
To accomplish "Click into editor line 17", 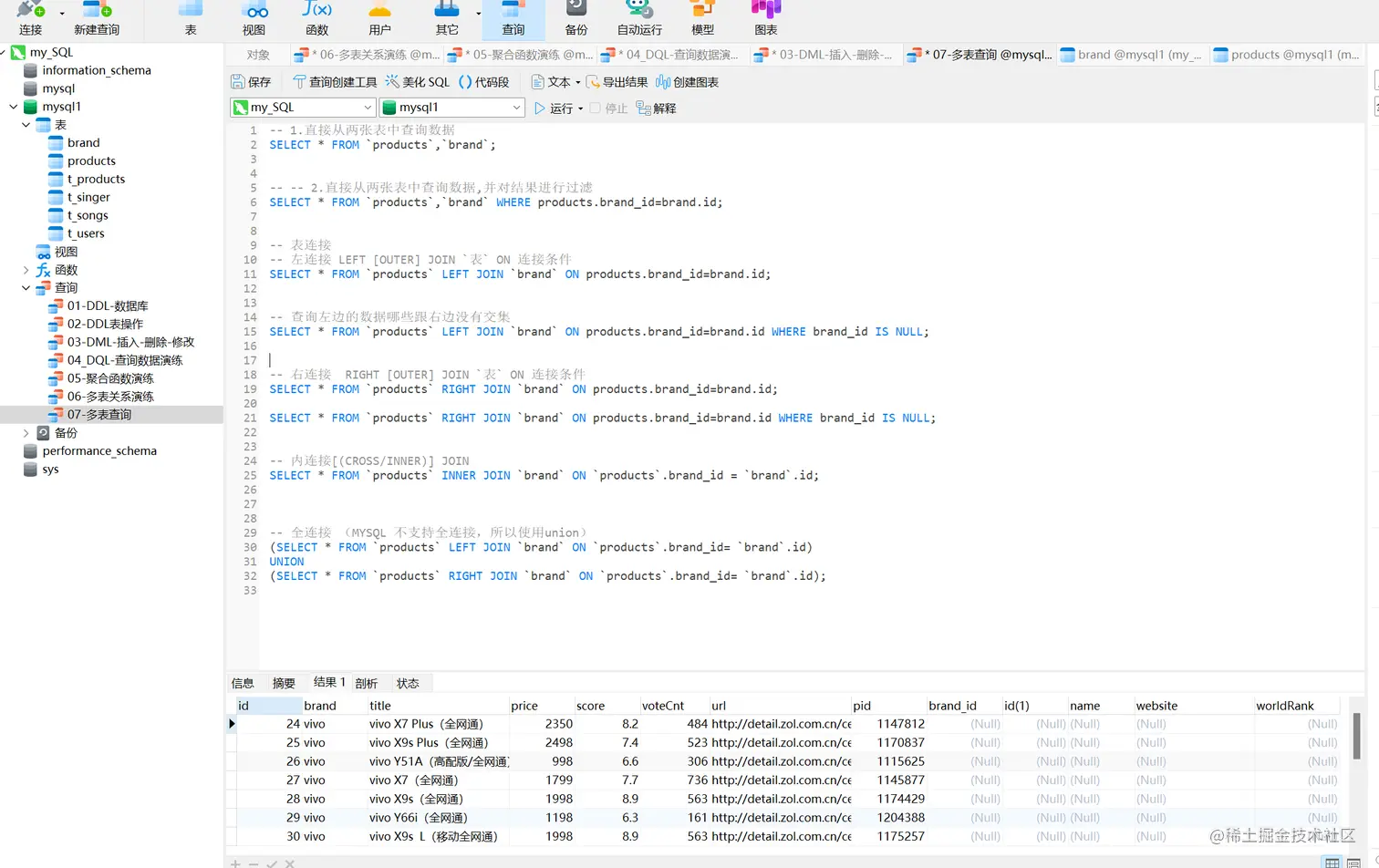I will [x=812, y=360].
